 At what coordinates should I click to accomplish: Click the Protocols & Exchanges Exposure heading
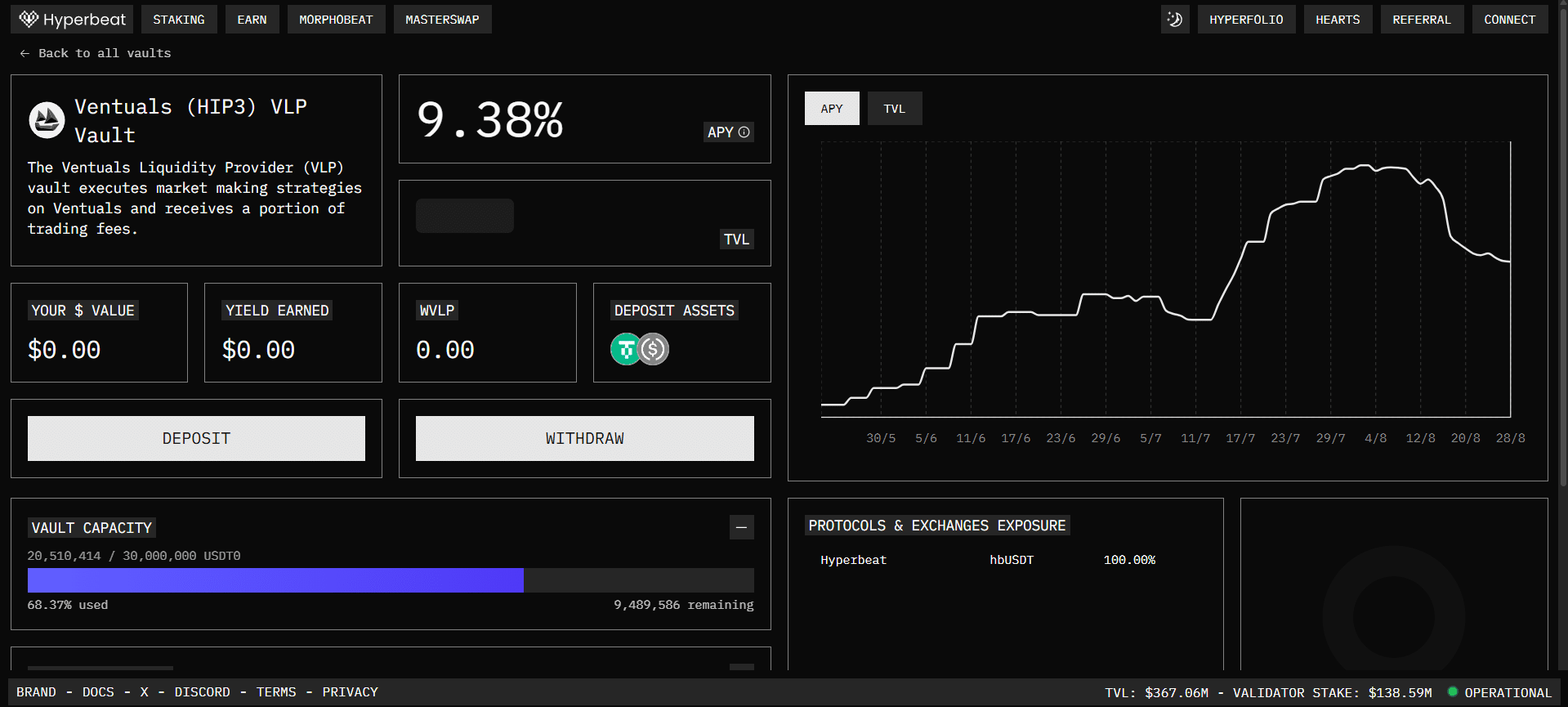point(937,526)
